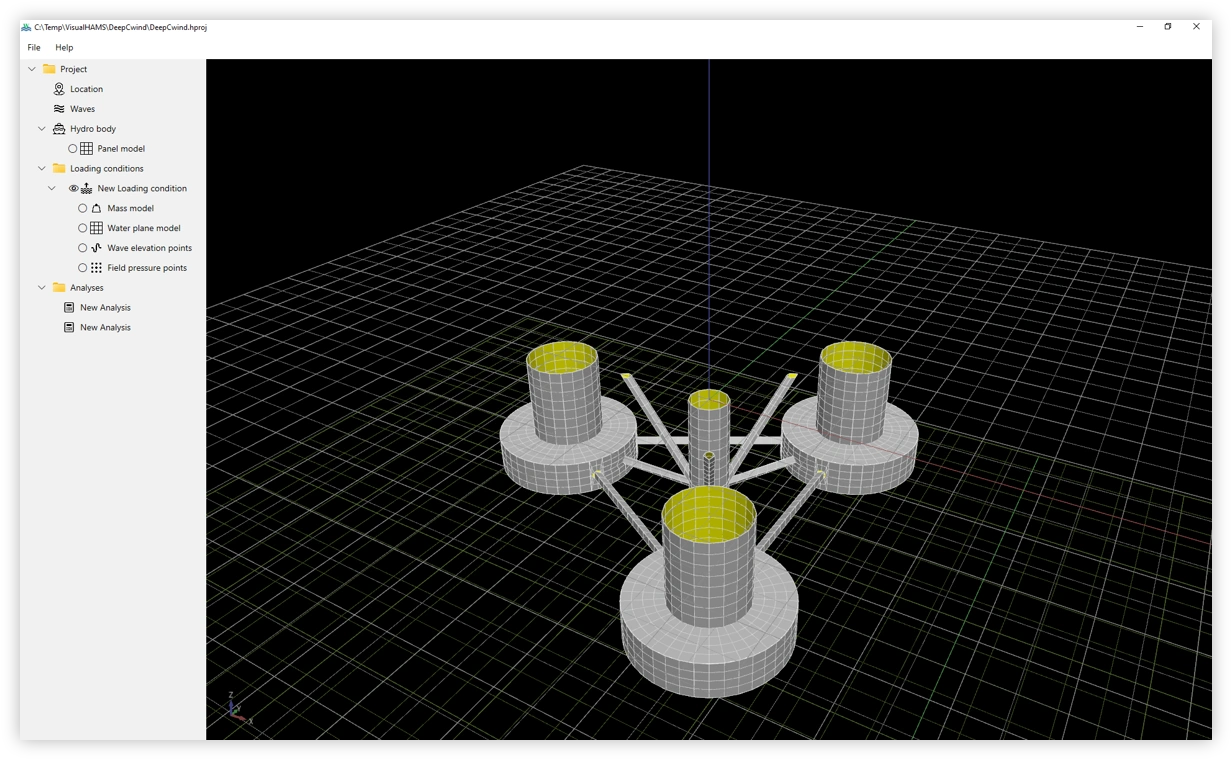Collapse the Analyses node

[42, 288]
